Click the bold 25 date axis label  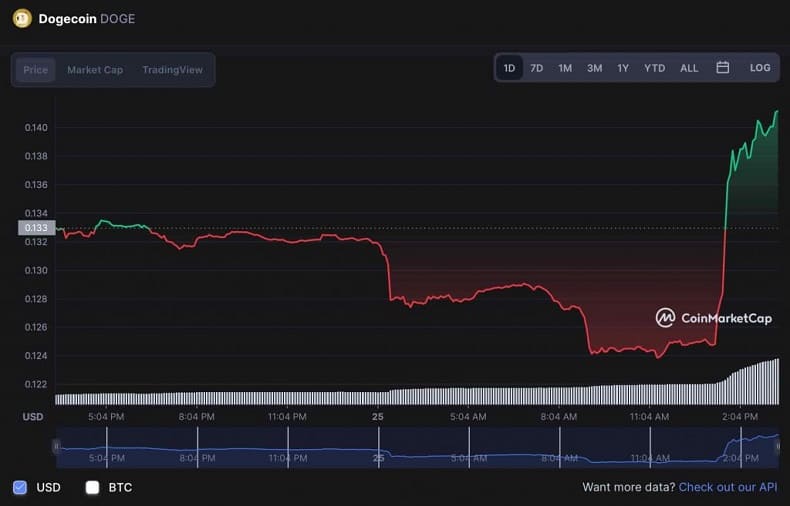(378, 417)
